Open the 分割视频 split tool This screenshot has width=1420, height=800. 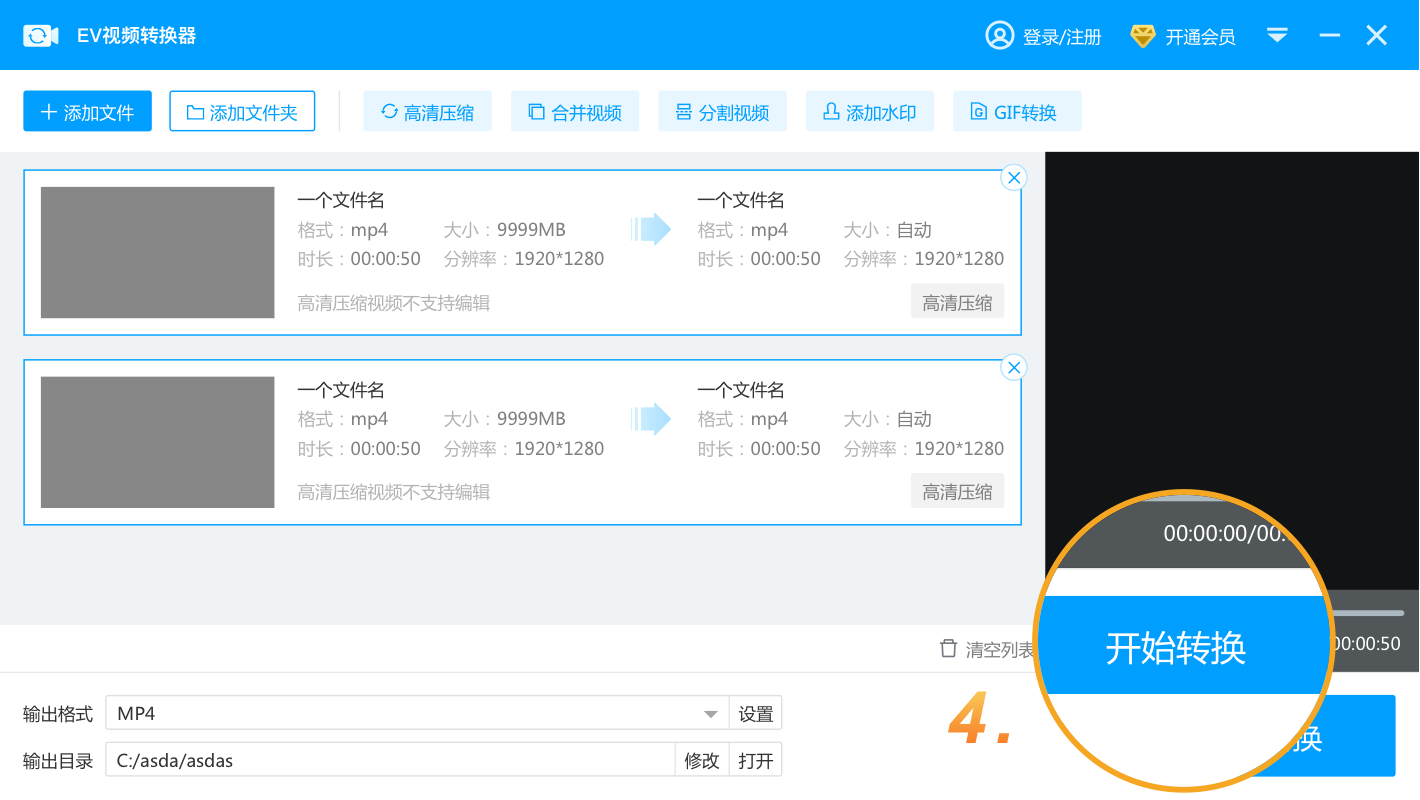pyautogui.click(x=722, y=111)
